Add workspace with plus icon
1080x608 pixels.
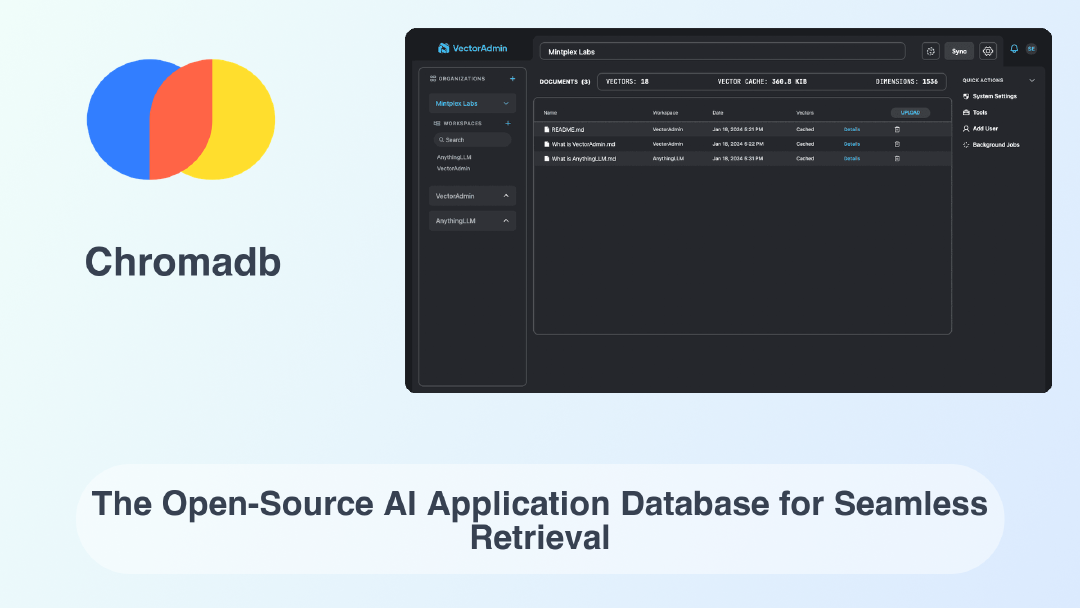508,123
